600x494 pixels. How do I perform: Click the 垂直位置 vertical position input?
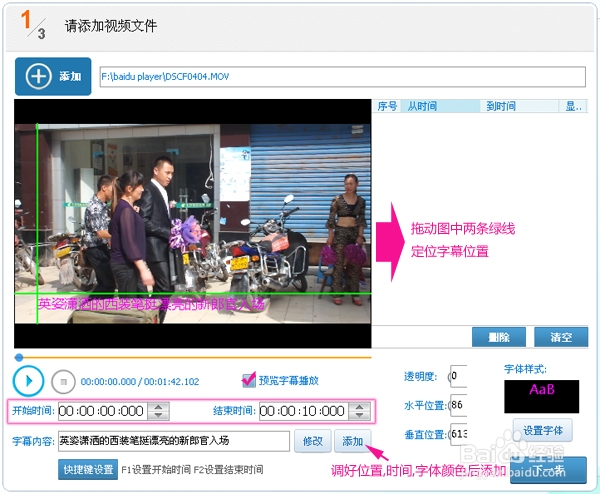tap(458, 434)
